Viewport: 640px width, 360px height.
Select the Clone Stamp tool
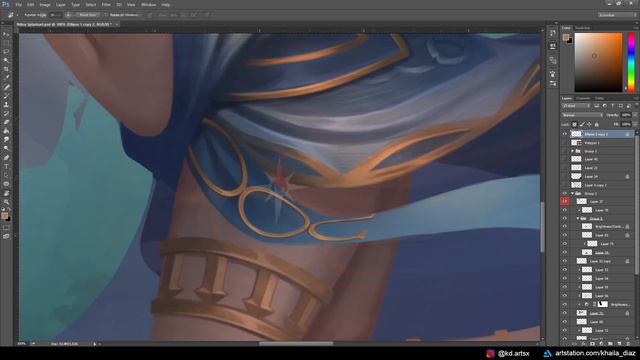click(x=6, y=104)
